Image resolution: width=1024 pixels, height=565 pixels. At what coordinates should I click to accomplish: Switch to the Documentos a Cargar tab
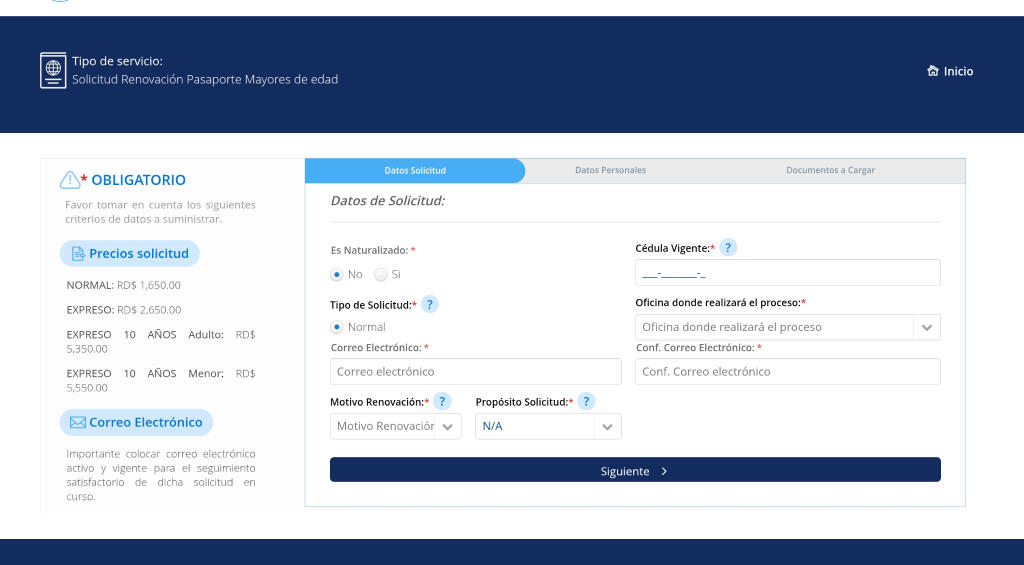(830, 170)
